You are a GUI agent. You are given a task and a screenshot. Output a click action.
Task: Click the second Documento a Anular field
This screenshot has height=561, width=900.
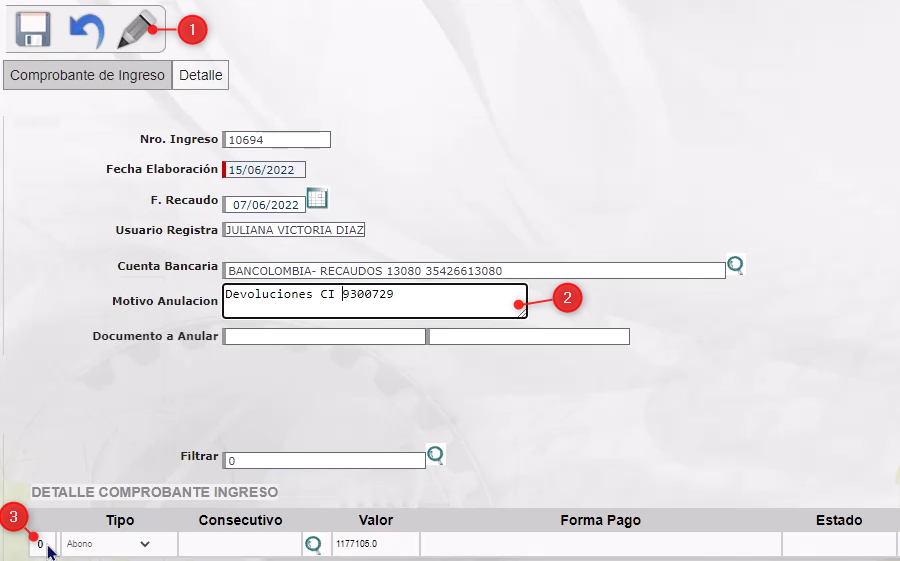click(x=529, y=337)
